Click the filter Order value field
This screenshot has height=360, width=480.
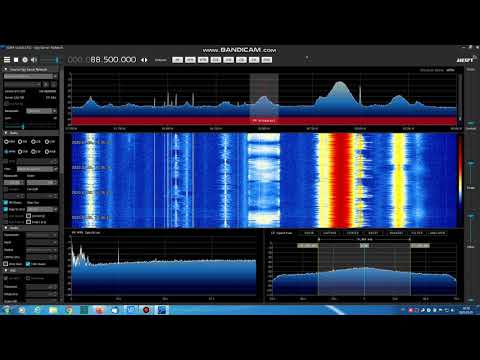pos(42,182)
